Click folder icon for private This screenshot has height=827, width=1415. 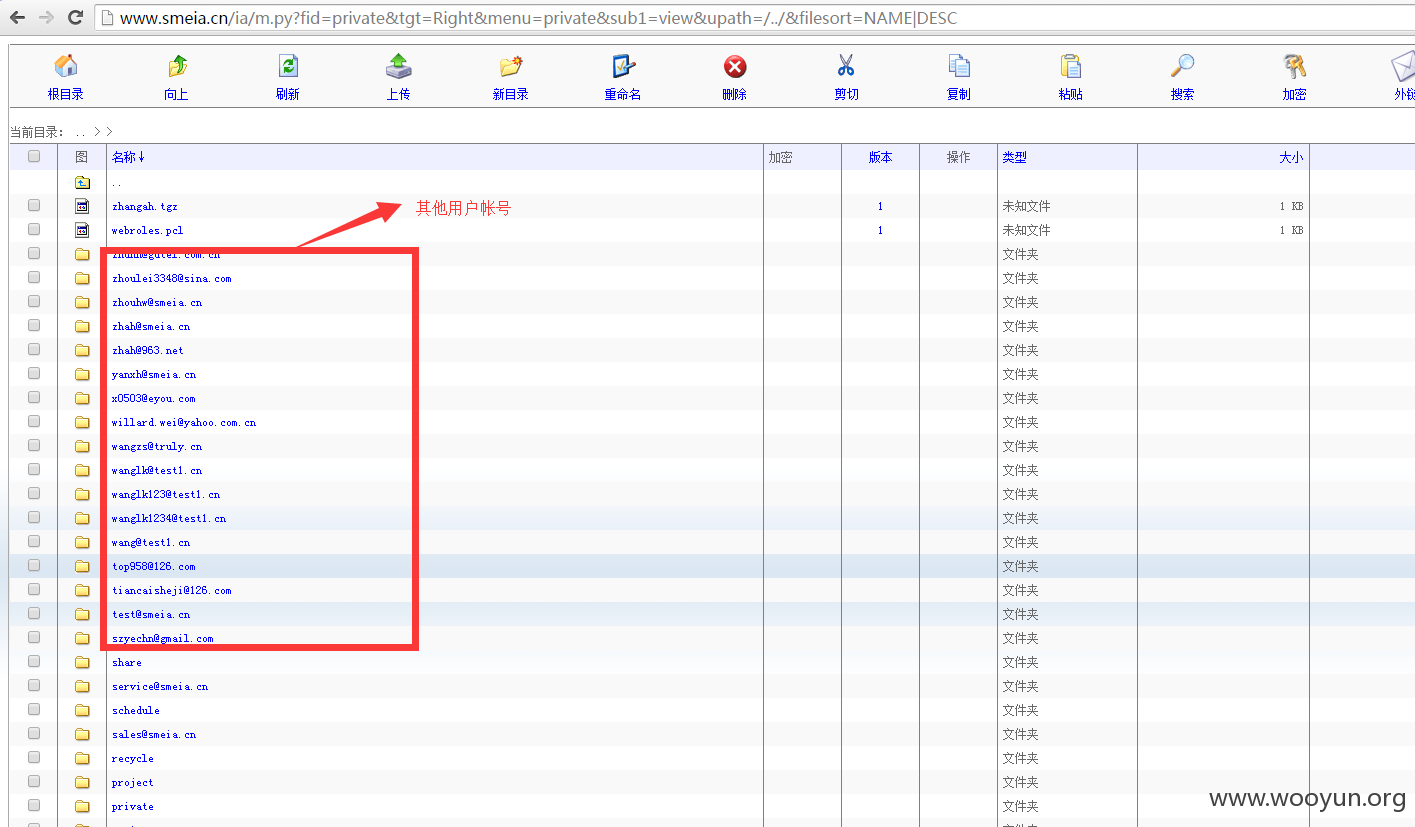tap(82, 806)
